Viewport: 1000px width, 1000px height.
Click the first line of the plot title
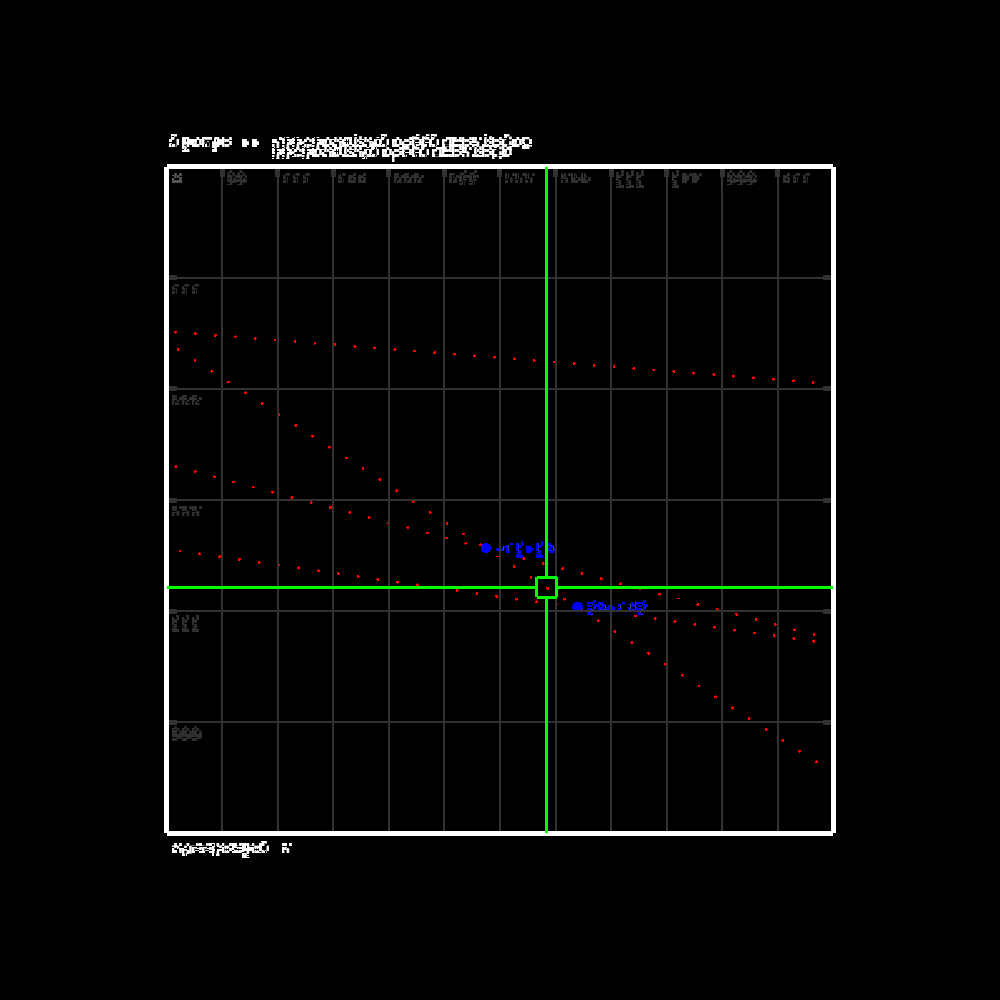[401, 141]
